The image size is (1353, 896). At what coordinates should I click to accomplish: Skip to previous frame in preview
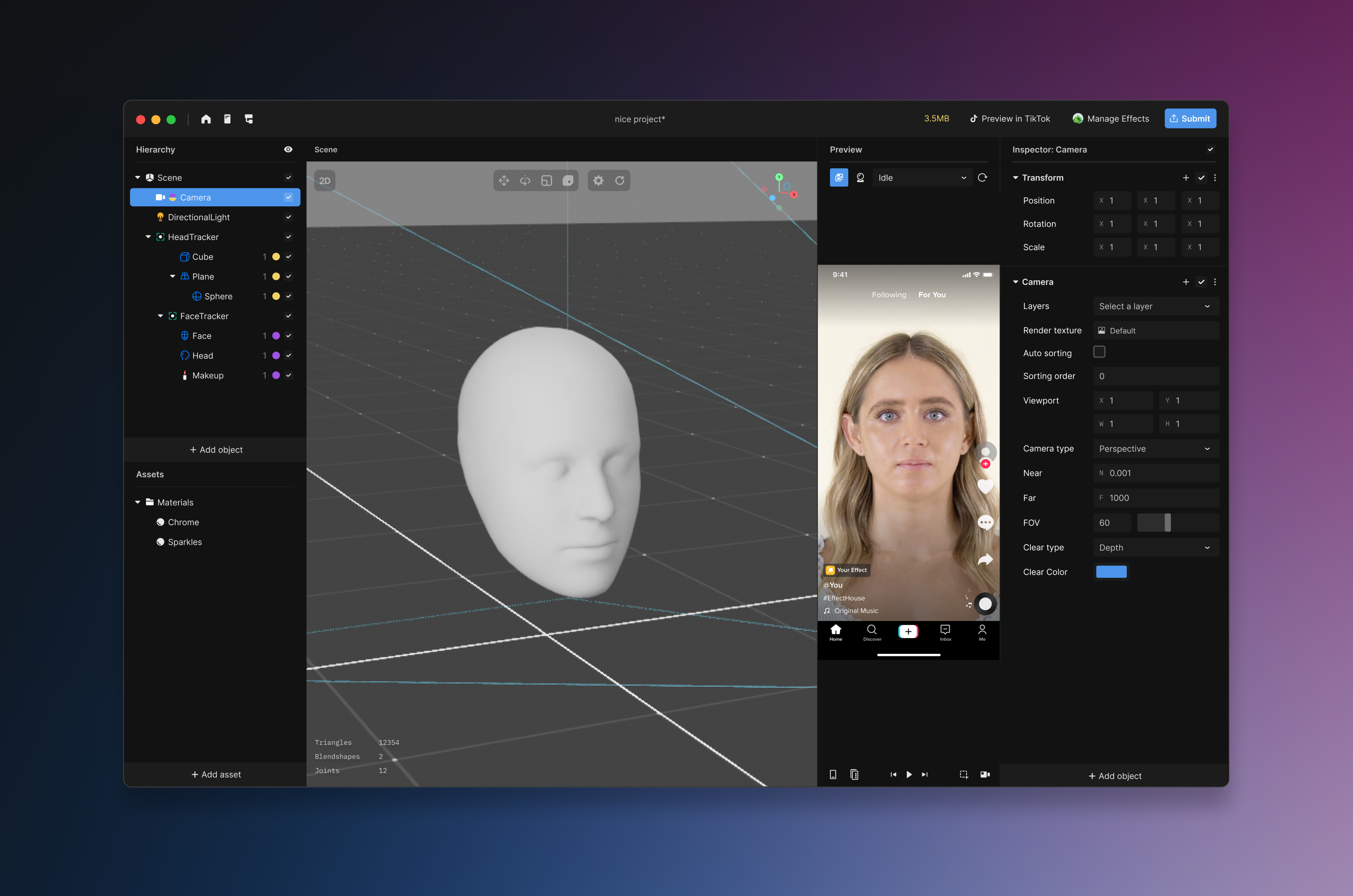(x=893, y=774)
